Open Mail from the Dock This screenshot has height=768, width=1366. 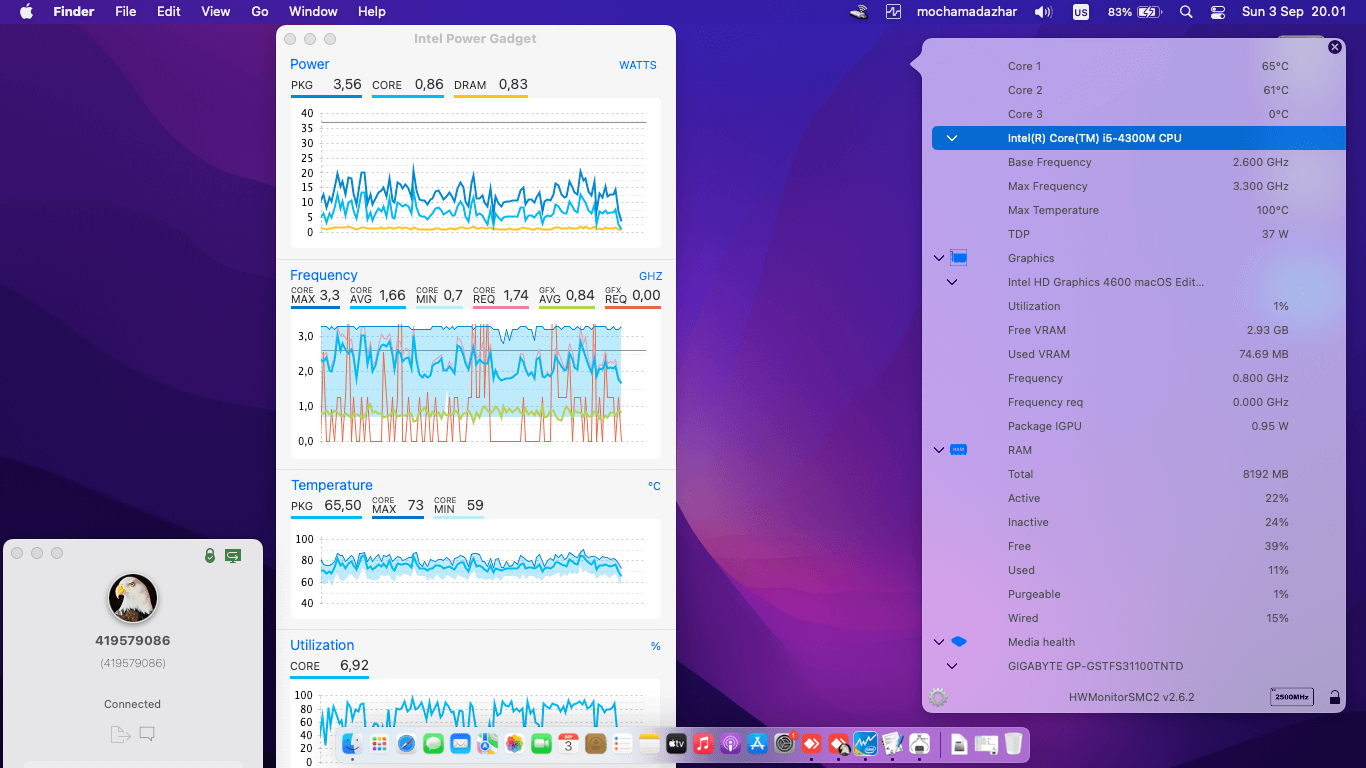(460, 744)
